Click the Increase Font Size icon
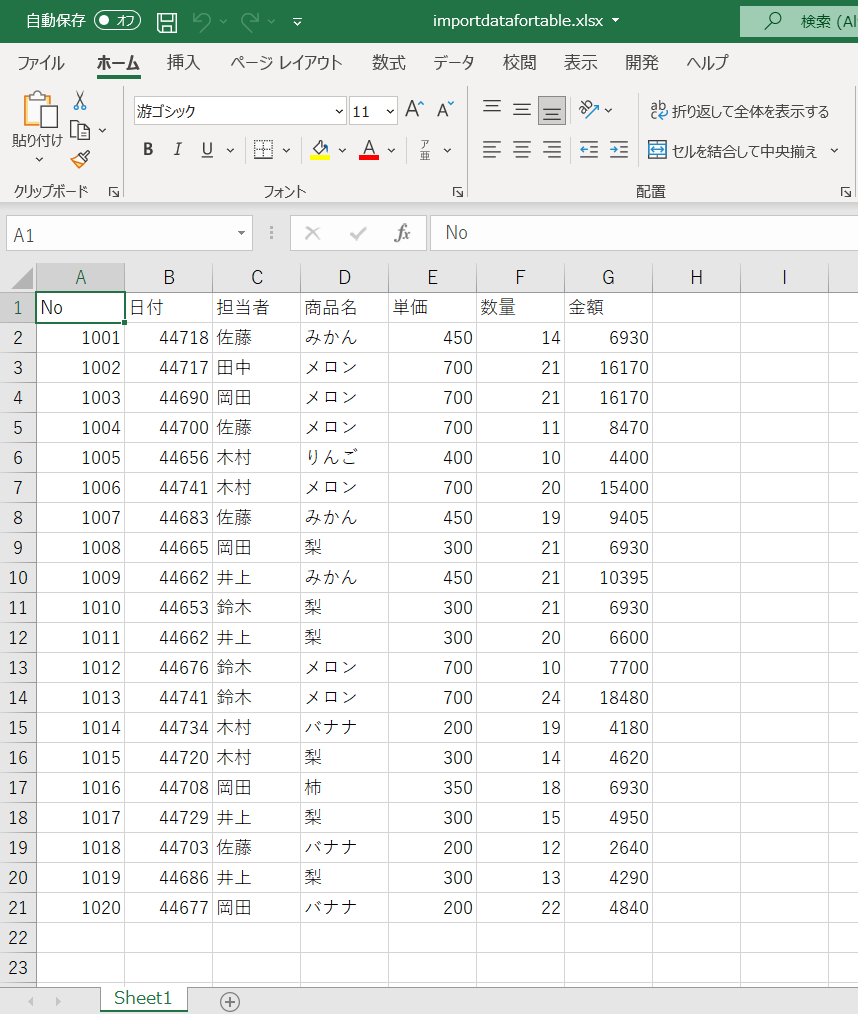 (x=414, y=110)
